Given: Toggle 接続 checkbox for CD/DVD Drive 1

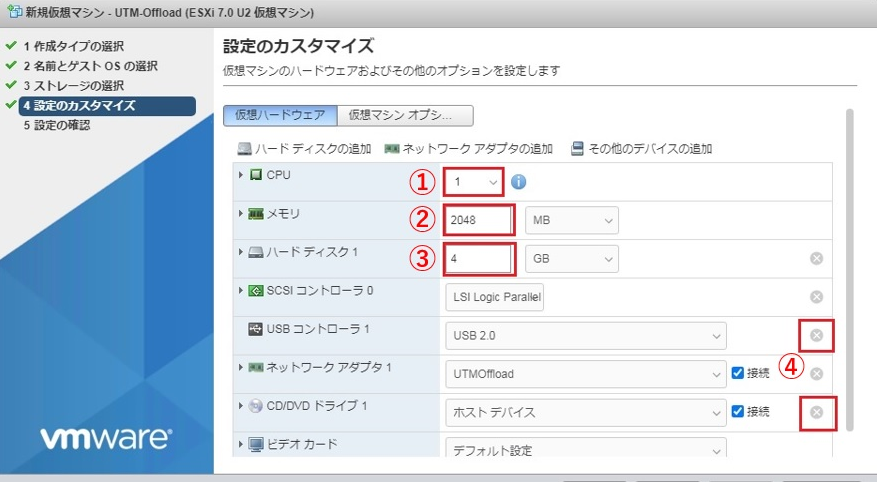Looking at the screenshot, I should pyautogui.click(x=737, y=411).
